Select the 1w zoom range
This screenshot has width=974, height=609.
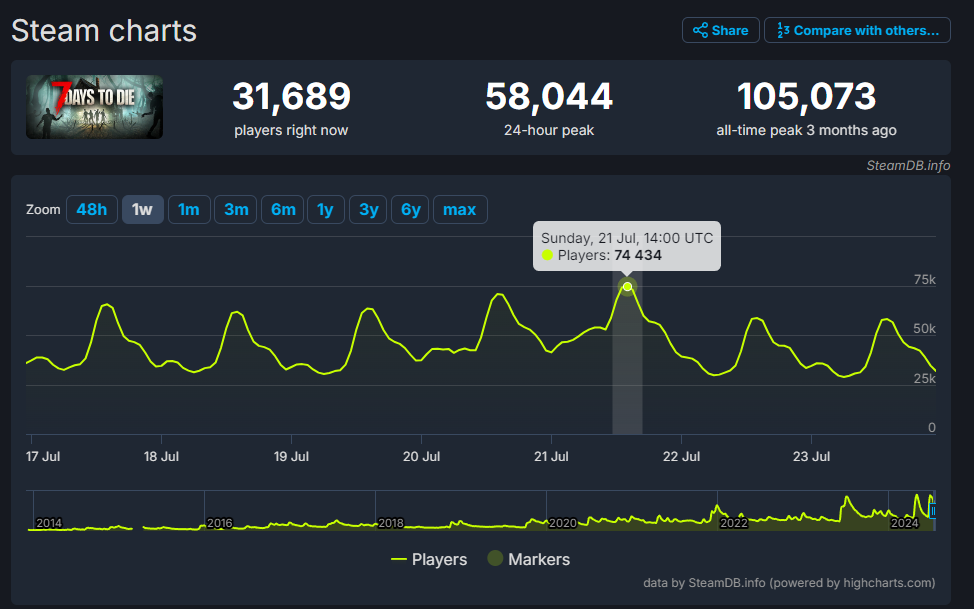tap(142, 209)
